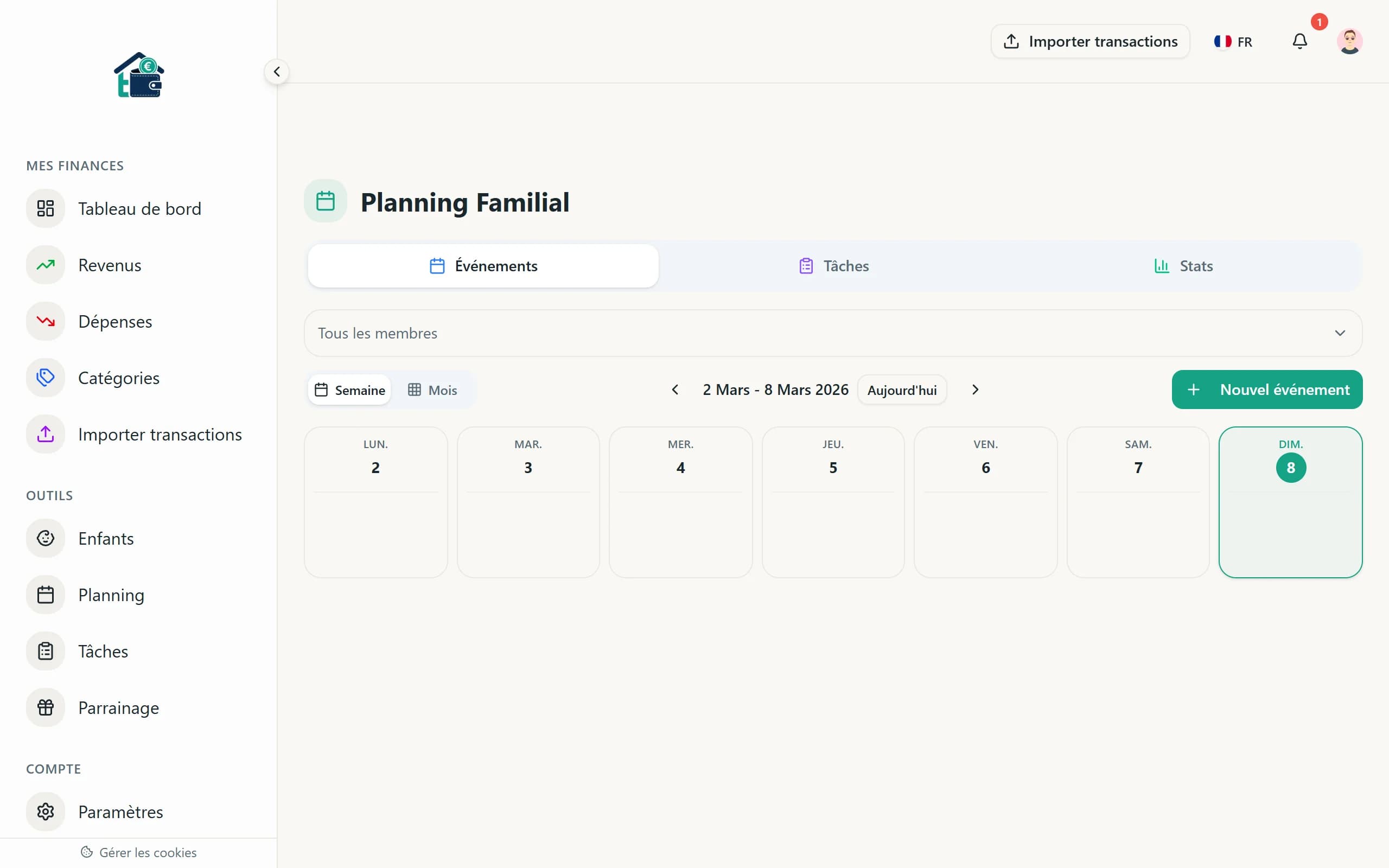The image size is (1389, 868).
Task: Open the Dépenses page
Action: (x=116, y=321)
